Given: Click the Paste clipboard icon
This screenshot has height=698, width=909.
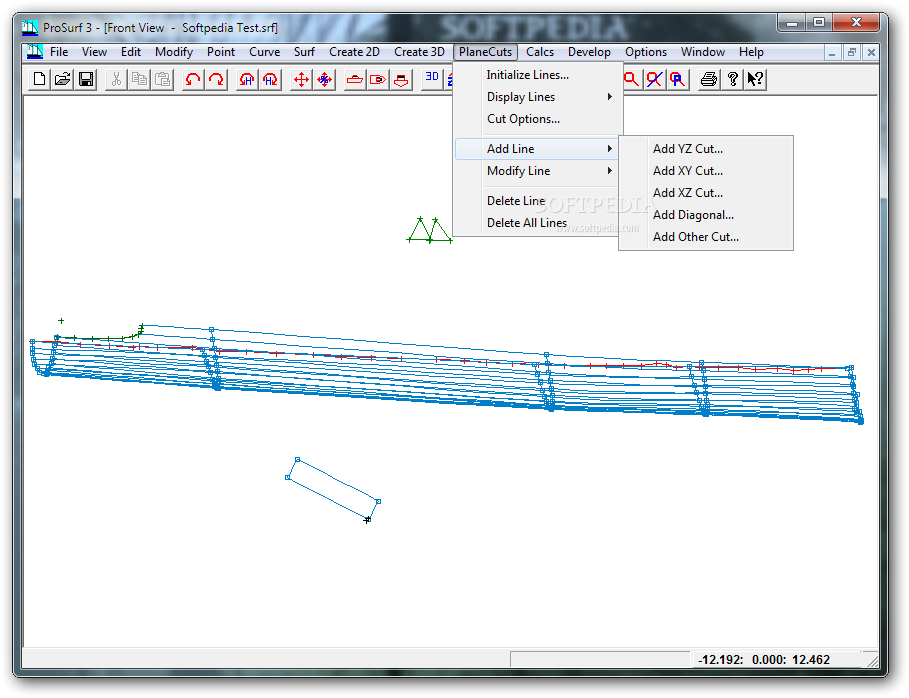Looking at the screenshot, I should pos(162,79).
